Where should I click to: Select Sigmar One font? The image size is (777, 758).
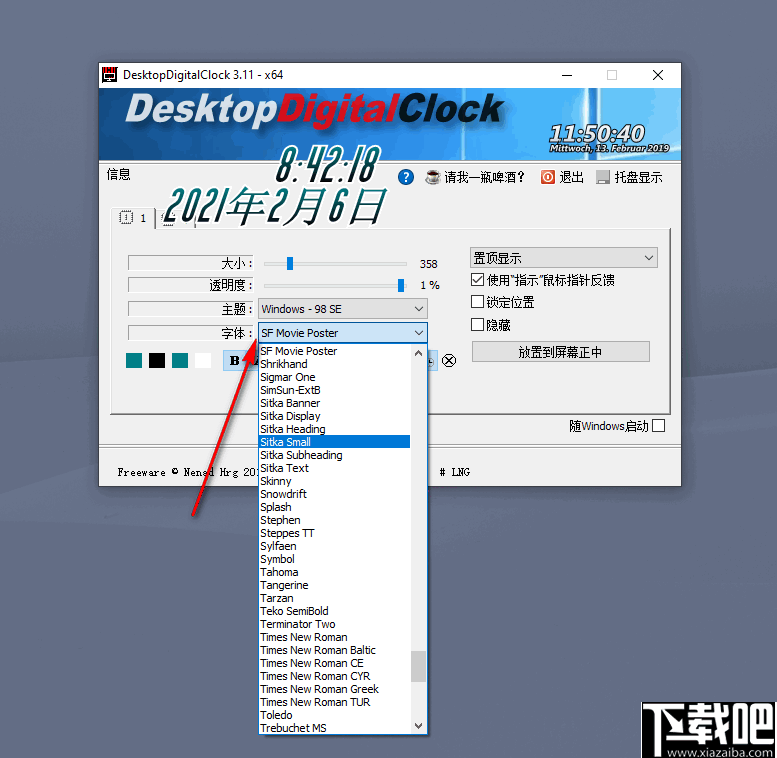(x=334, y=377)
